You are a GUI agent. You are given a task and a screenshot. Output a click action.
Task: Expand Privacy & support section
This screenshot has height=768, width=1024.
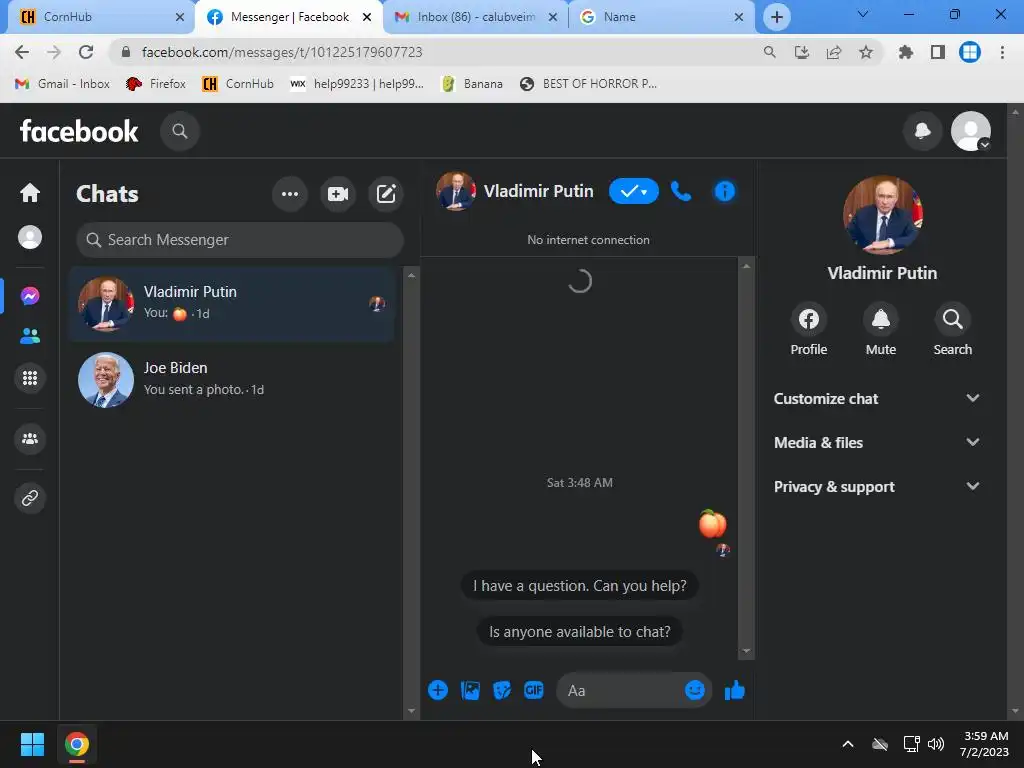(876, 487)
